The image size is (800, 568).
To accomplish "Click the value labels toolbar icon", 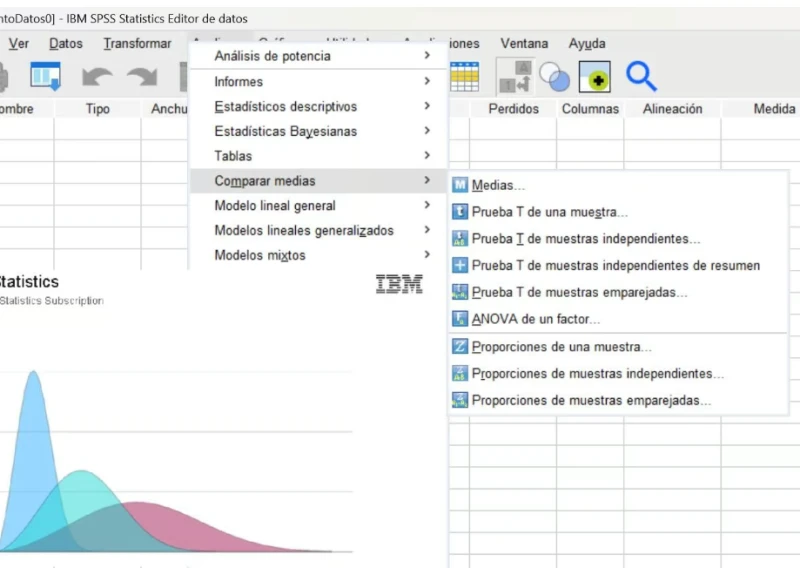I will coord(514,77).
